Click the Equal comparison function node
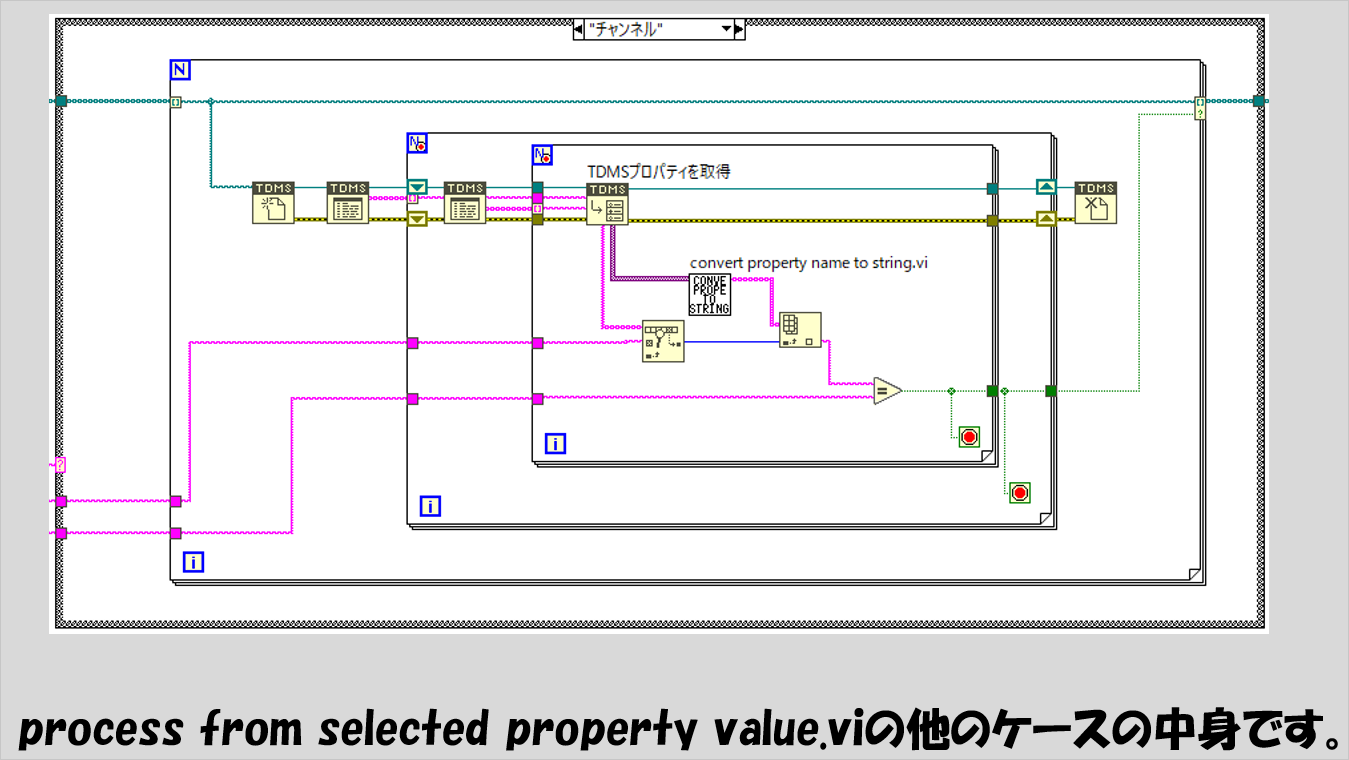This screenshot has height=760, width=1349. point(887,391)
